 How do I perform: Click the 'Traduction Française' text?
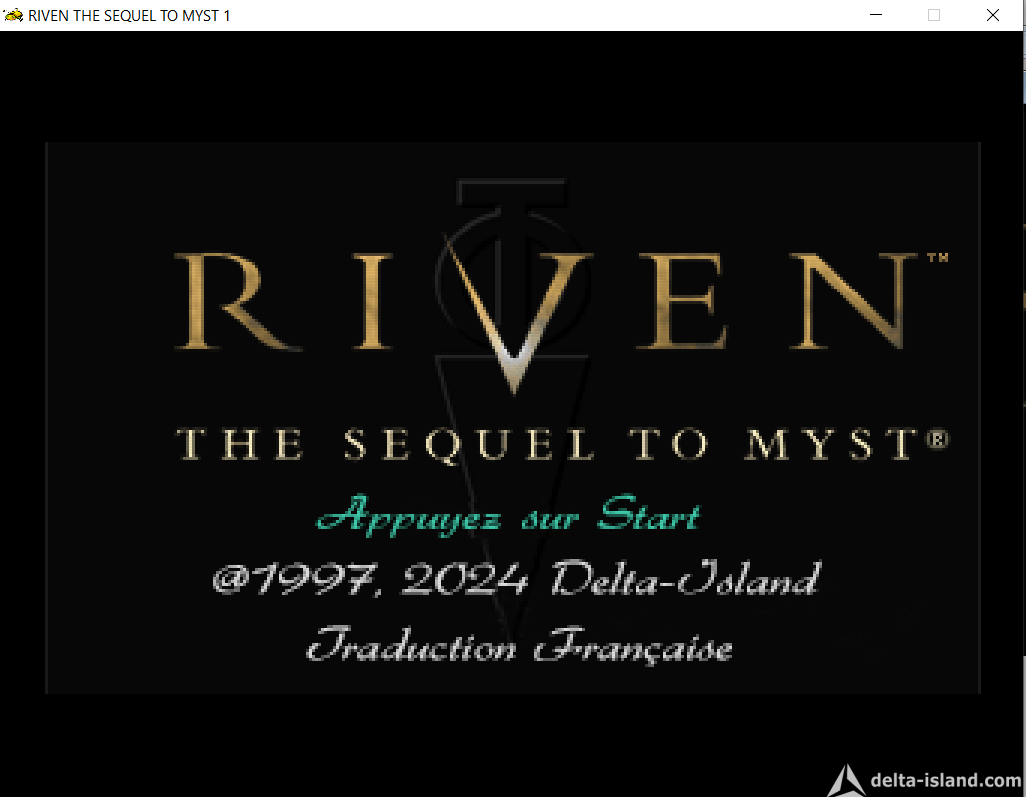pos(519,646)
